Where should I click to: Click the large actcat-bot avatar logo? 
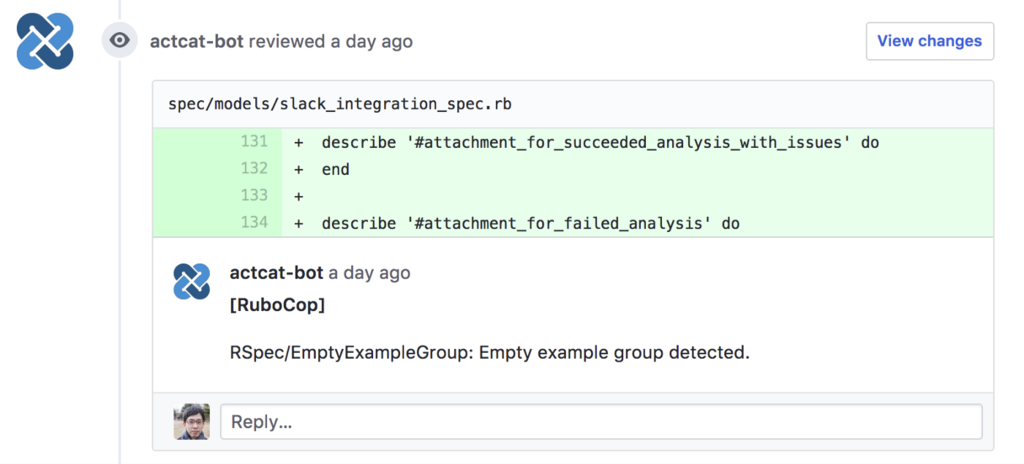point(45,41)
